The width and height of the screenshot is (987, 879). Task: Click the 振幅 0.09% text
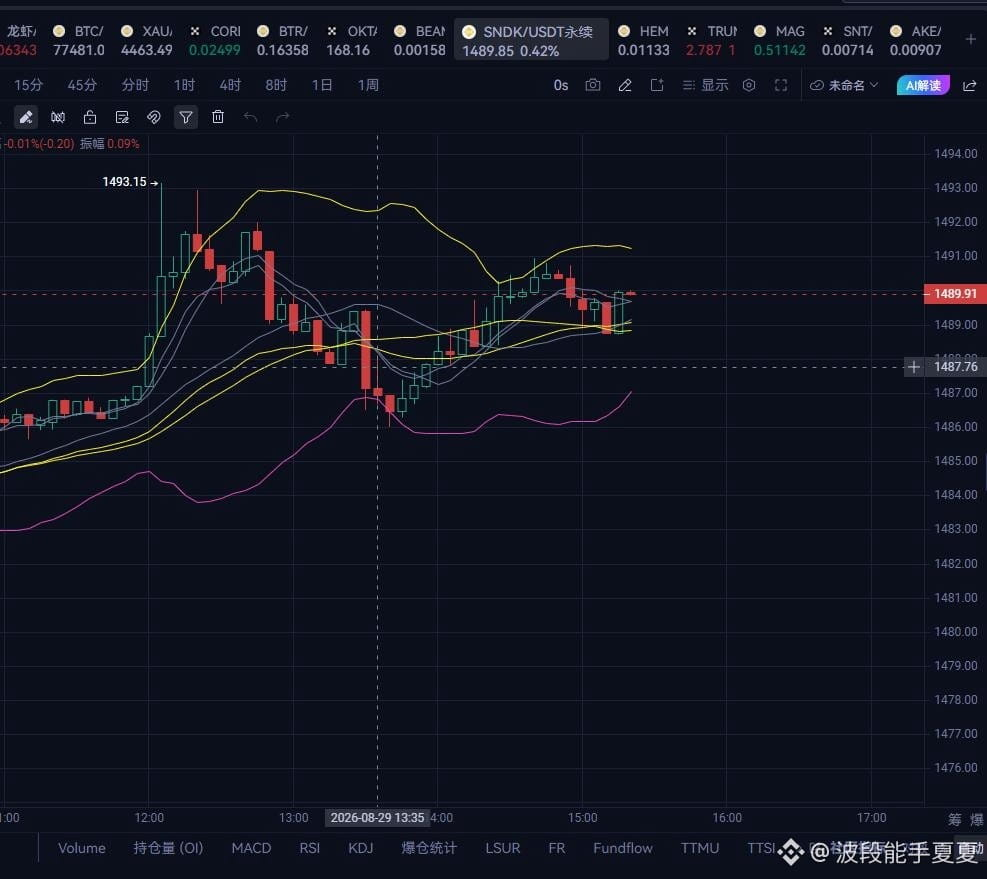(110, 144)
